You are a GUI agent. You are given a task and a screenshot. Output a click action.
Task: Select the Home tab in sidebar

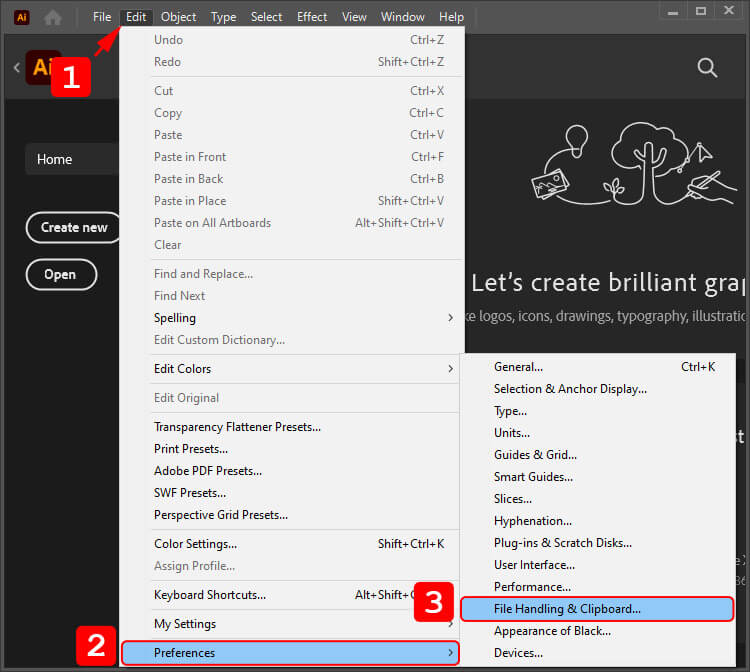point(72,159)
